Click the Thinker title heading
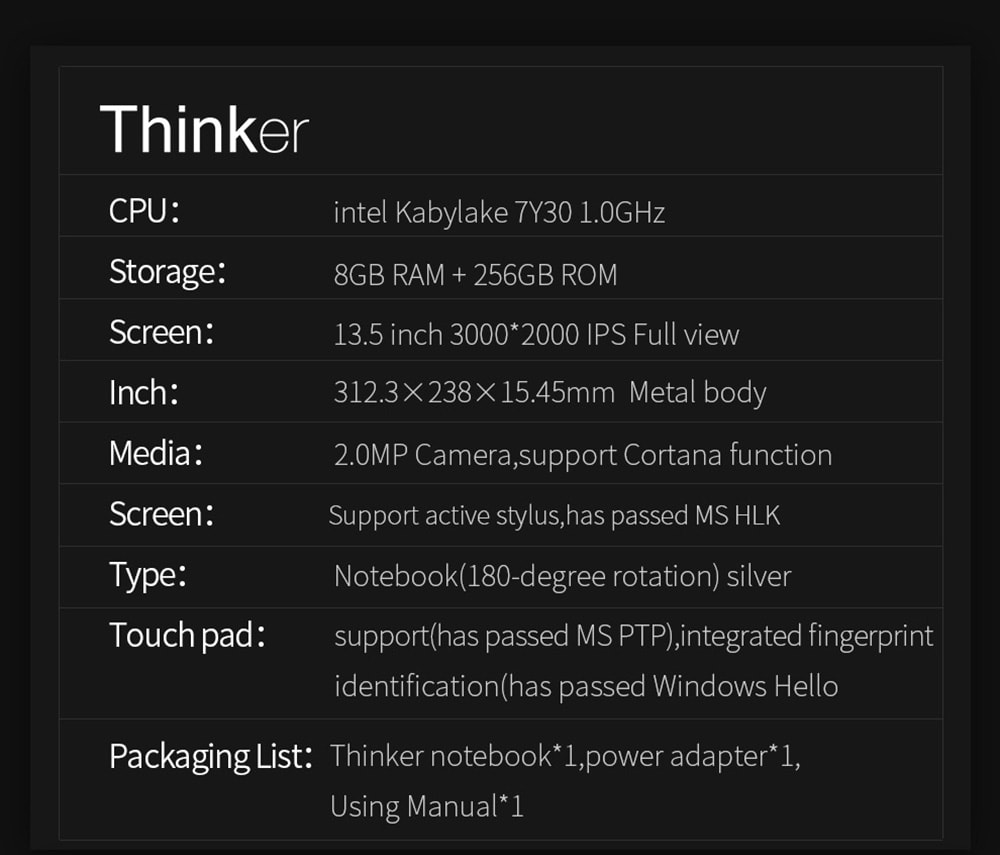The height and width of the screenshot is (855, 1000). [x=204, y=129]
